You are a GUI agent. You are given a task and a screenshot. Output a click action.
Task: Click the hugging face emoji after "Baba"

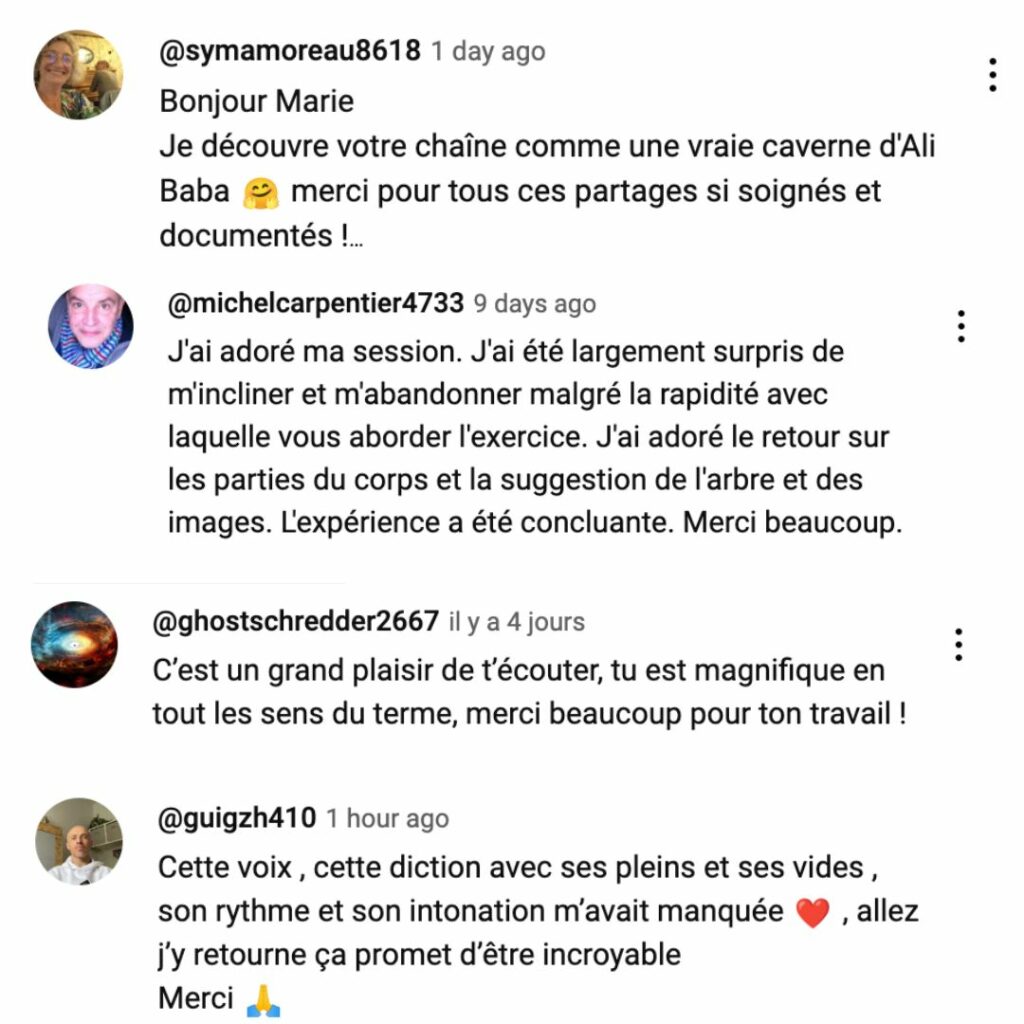[x=261, y=193]
